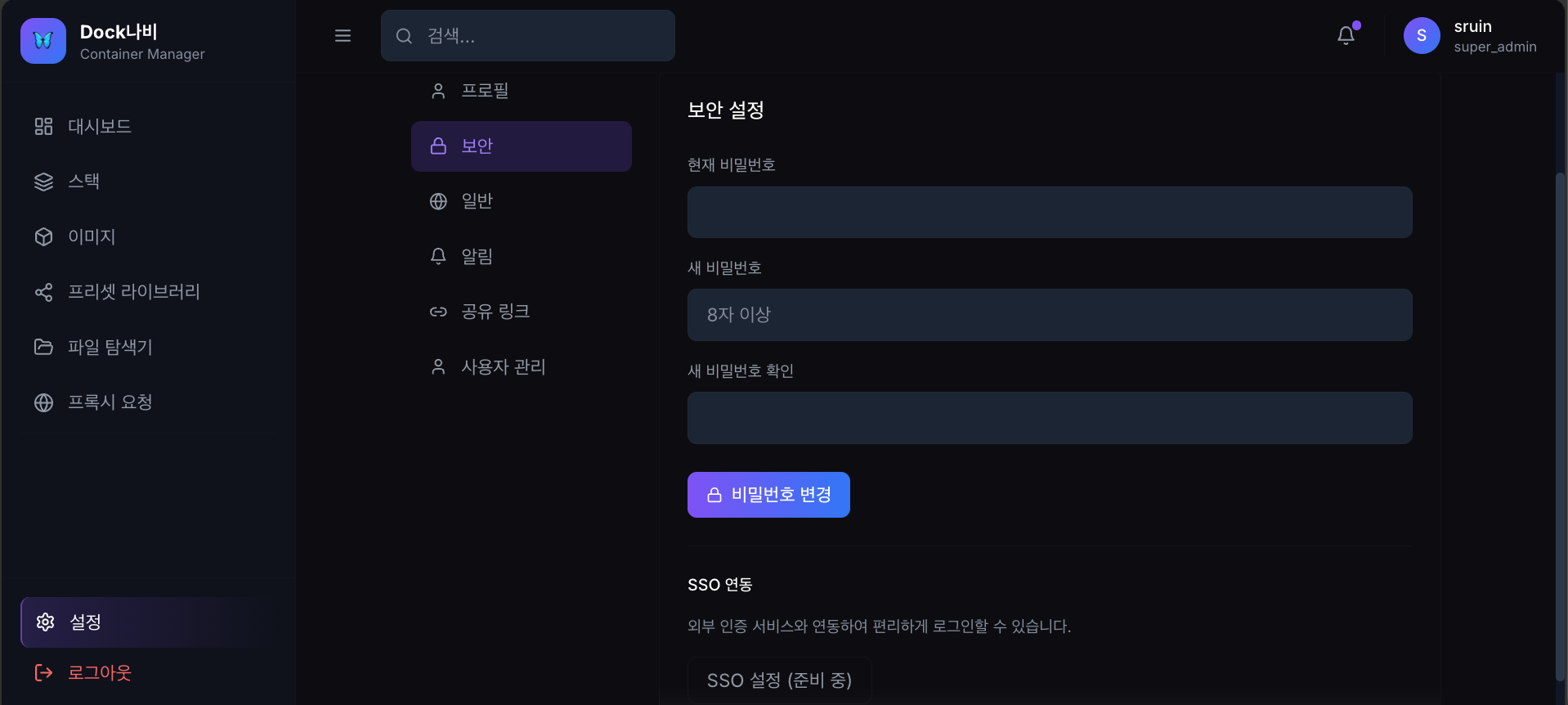Click the sruin profile avatar
Viewport: 1568px width, 705px height.
(1421, 35)
